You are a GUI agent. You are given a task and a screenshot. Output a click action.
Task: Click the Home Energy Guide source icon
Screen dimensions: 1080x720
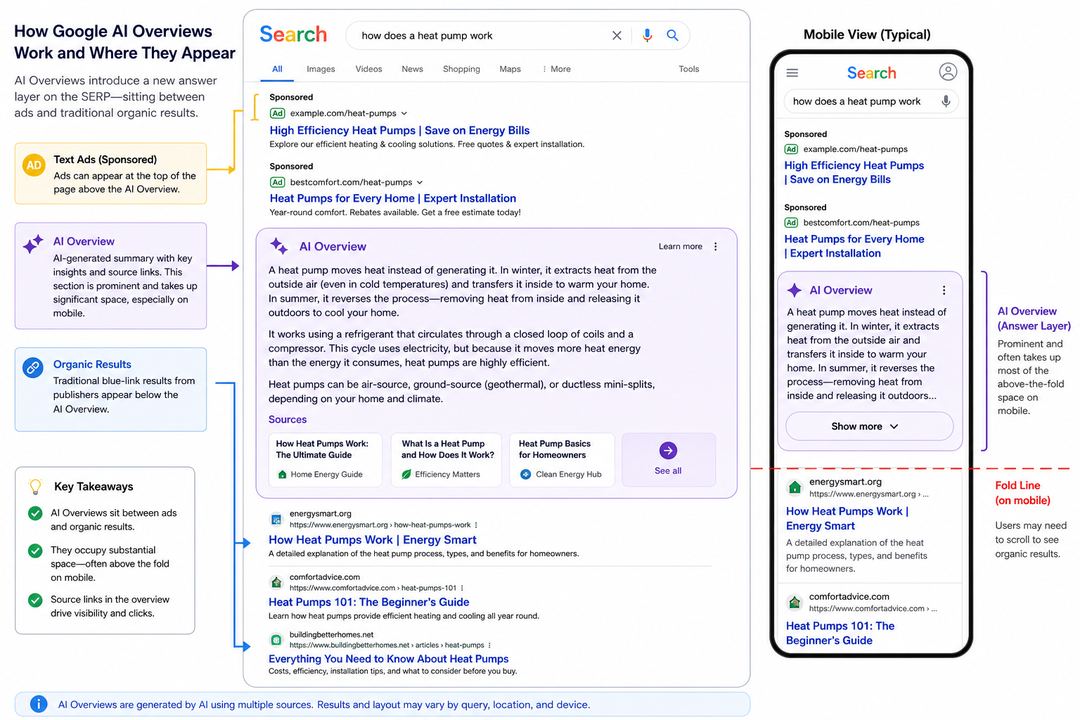pos(282,474)
